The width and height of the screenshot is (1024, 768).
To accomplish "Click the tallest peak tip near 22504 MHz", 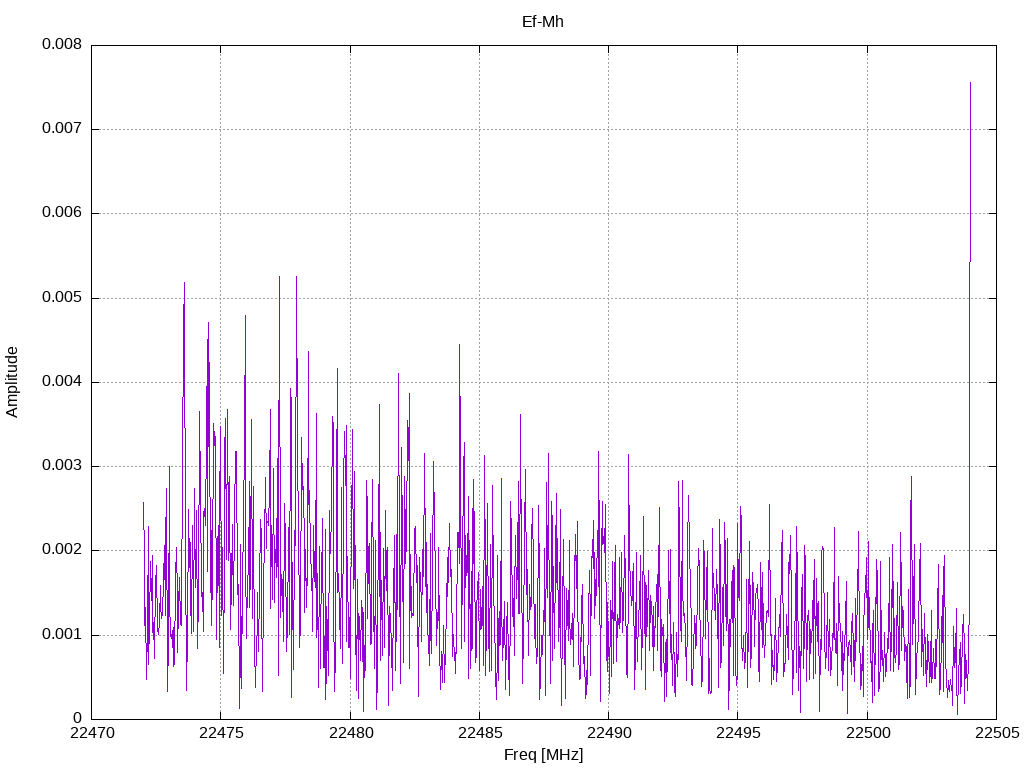I will [x=970, y=84].
